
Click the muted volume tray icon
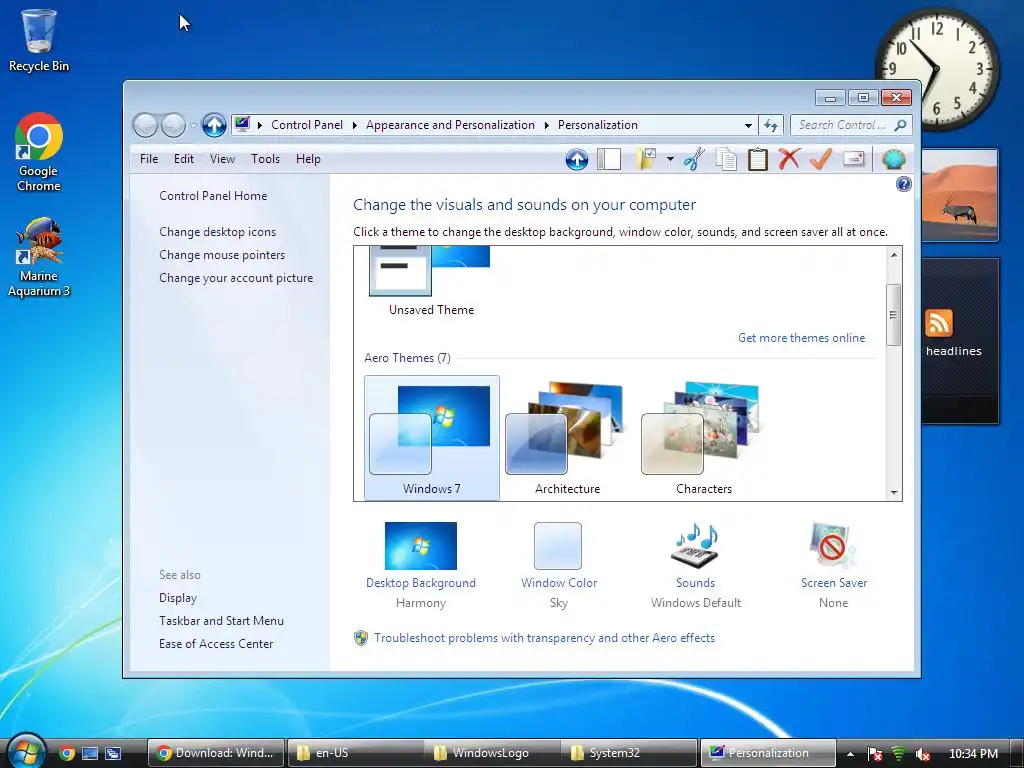pos(922,754)
